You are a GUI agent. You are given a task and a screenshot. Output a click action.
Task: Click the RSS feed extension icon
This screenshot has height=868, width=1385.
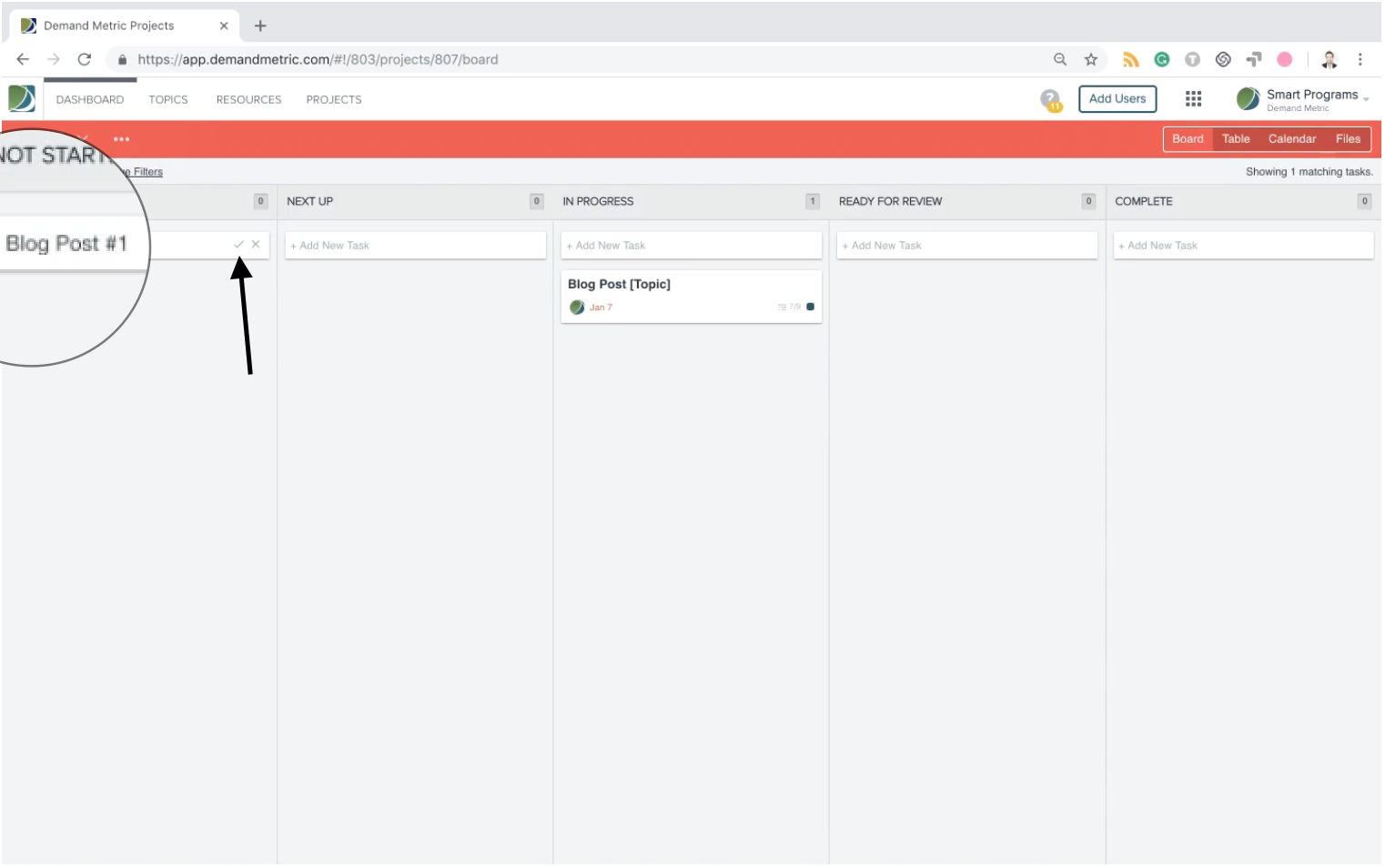(1130, 59)
